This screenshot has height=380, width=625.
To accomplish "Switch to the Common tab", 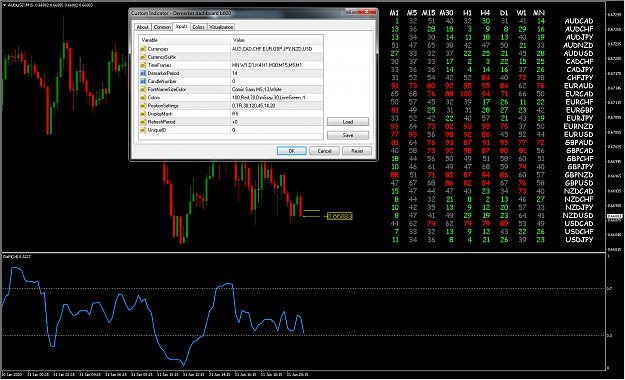I will pos(162,27).
